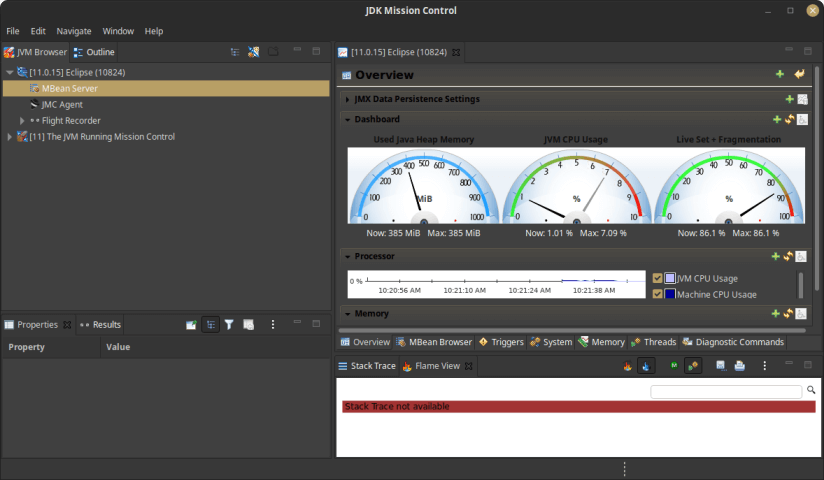This screenshot has height=480, width=824.
Task: Collapse the Dashboard section
Action: click(347, 119)
